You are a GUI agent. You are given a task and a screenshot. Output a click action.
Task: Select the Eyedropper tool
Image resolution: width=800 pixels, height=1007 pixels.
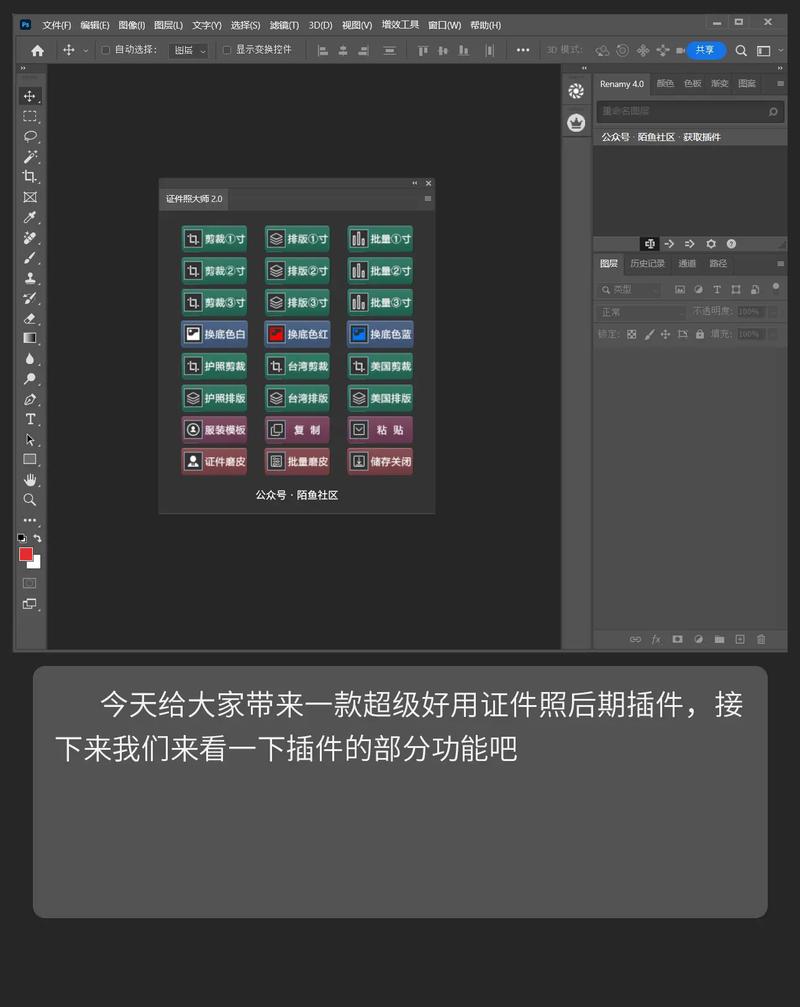tap(30, 217)
